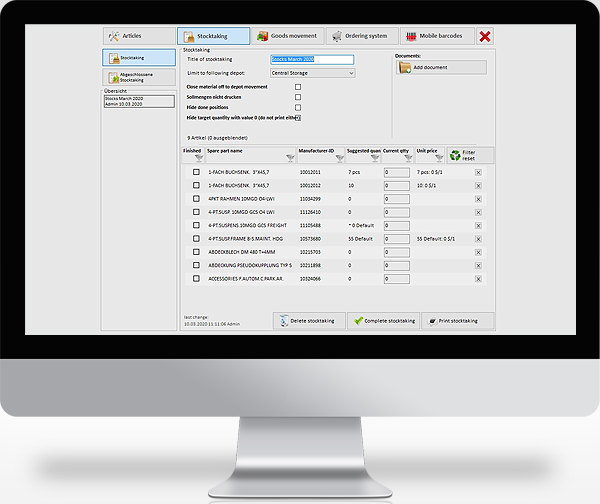Click the Title of stocktaking text field
600x504 pixels.
click(312, 60)
